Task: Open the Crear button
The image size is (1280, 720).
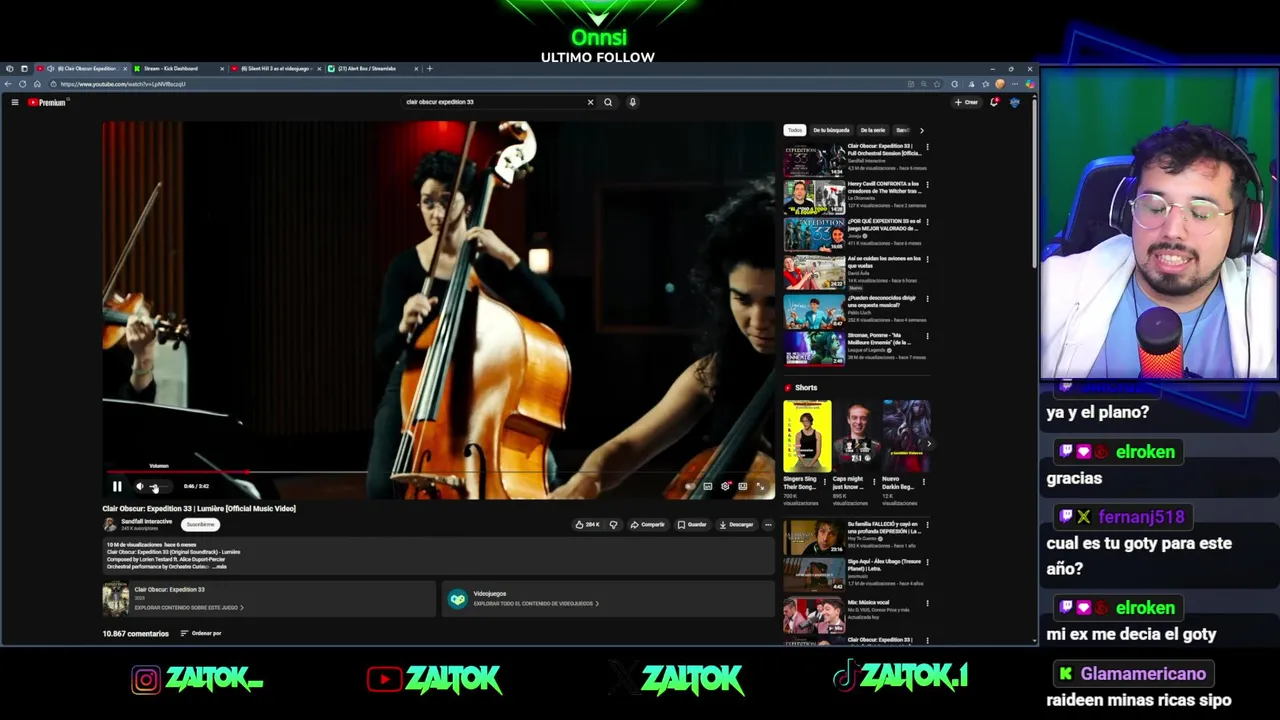Action: coord(966,102)
